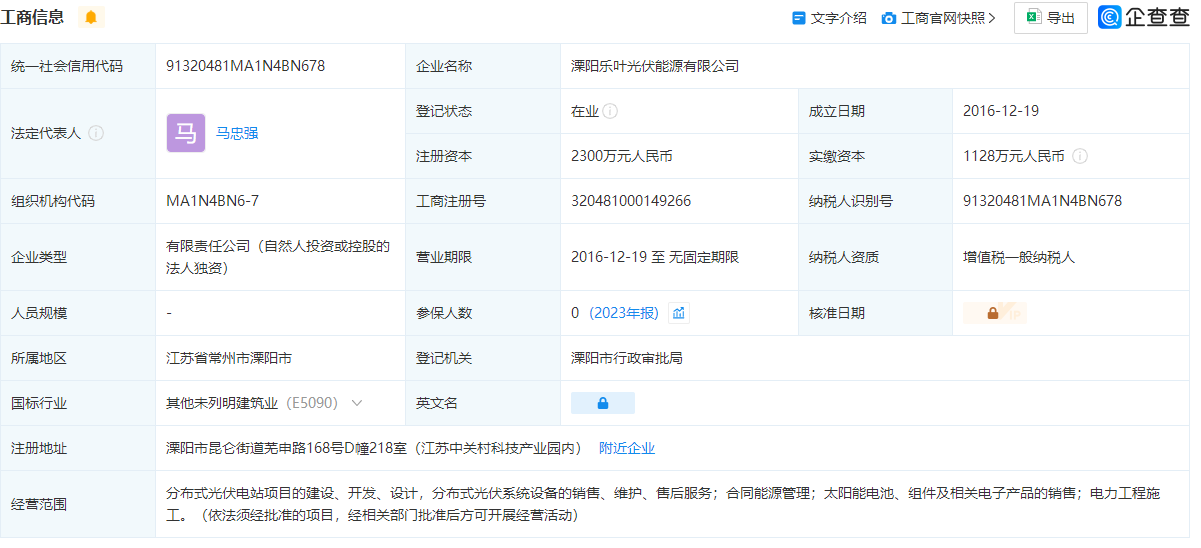This screenshot has width=1201, height=548.
Task: Show info tooltip beside 法定代表人
Action: (96, 133)
